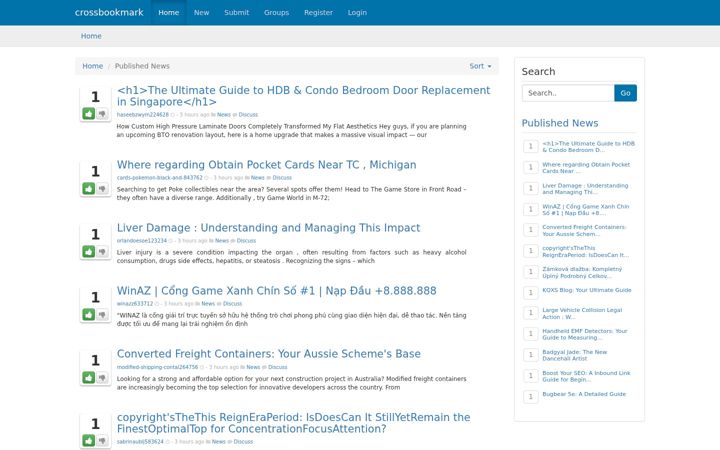Click Discuss under the Liver Damage post
Screen dimensions: 720x450
(246, 241)
